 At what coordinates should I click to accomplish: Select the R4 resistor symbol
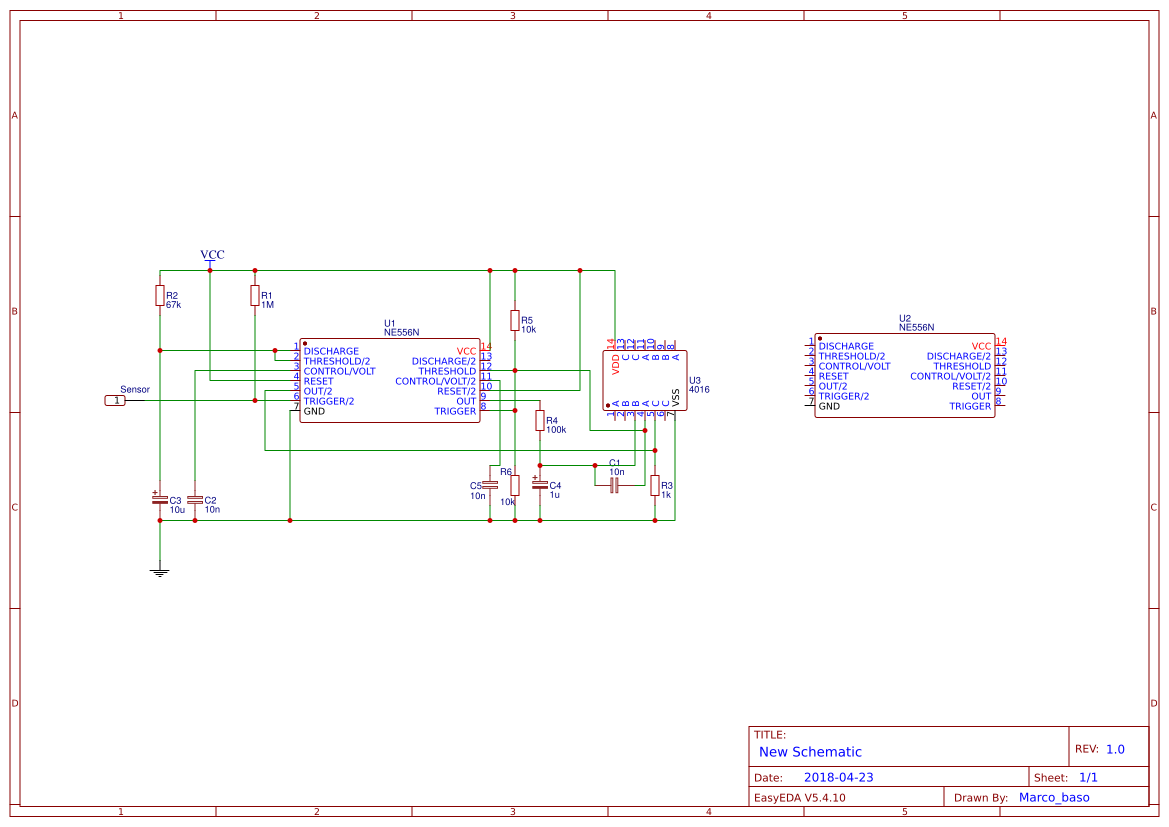540,421
